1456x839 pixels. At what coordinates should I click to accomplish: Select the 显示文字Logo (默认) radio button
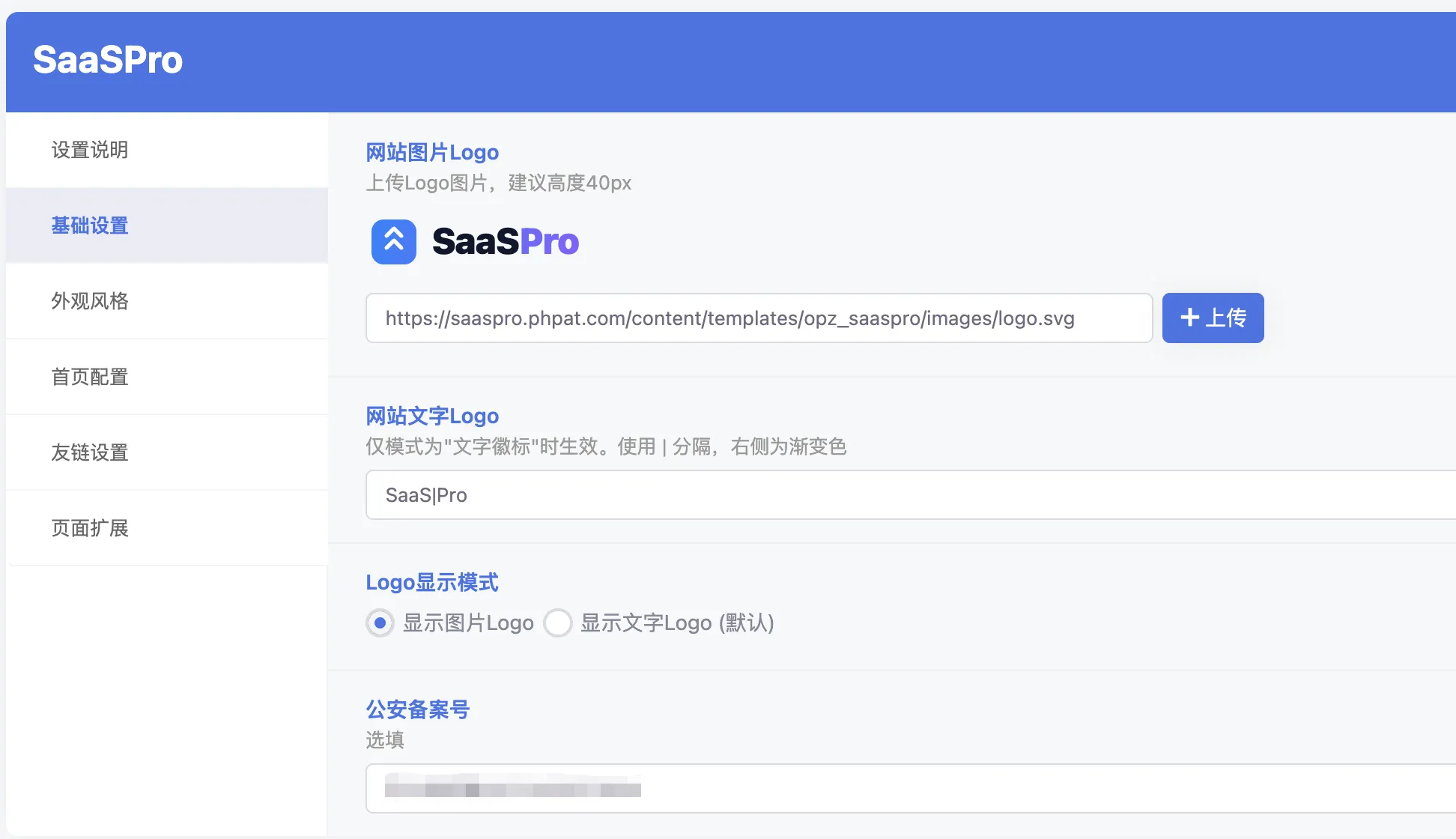coord(558,623)
